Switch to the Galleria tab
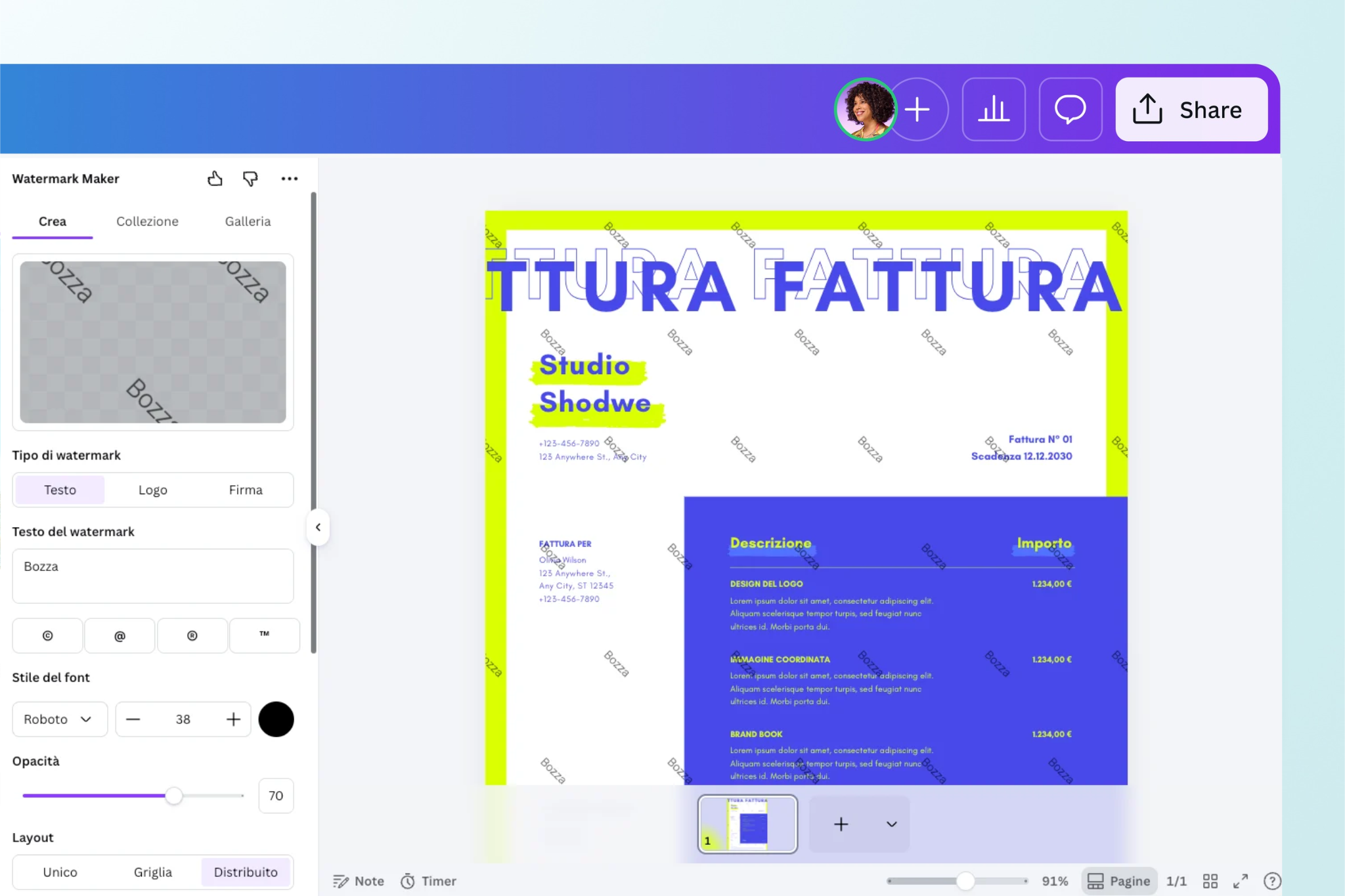The height and width of the screenshot is (896, 1345). pos(248,222)
